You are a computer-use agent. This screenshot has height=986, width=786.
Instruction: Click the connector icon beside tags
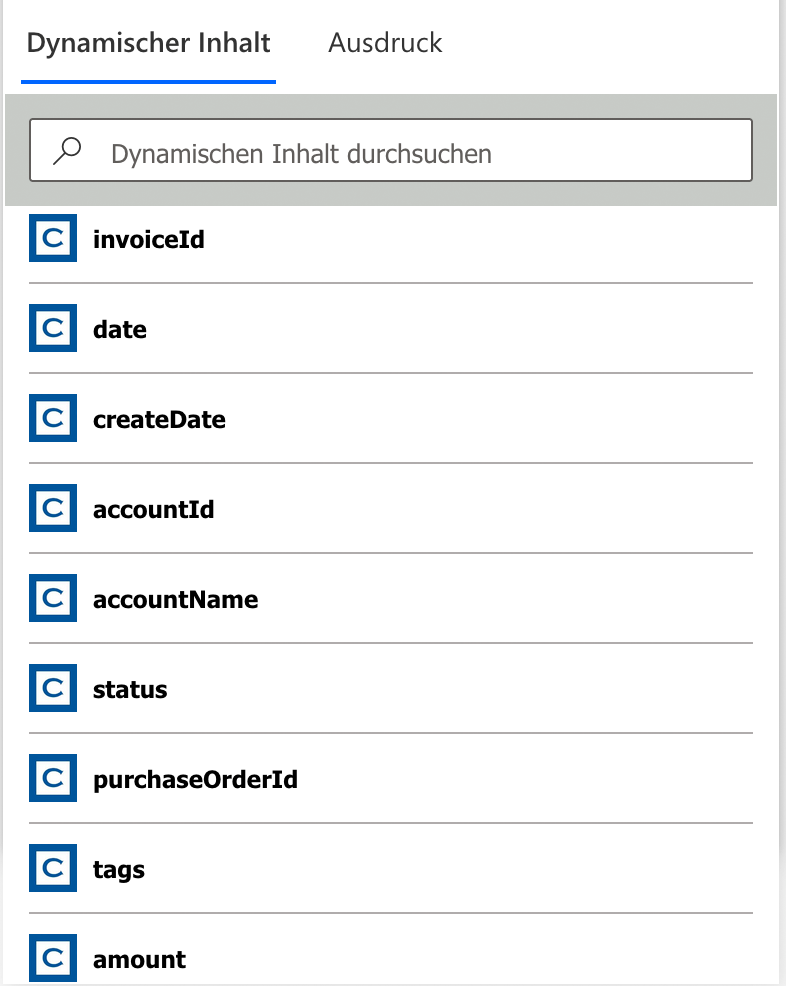click(53, 868)
